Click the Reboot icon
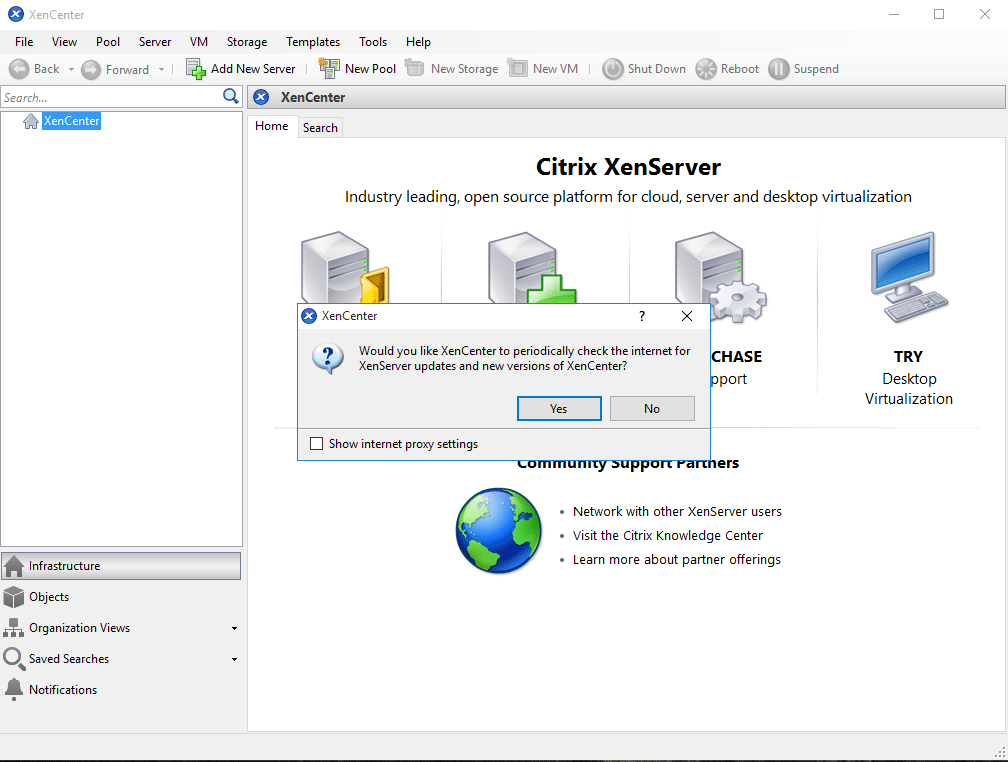This screenshot has width=1008, height=762. (706, 69)
